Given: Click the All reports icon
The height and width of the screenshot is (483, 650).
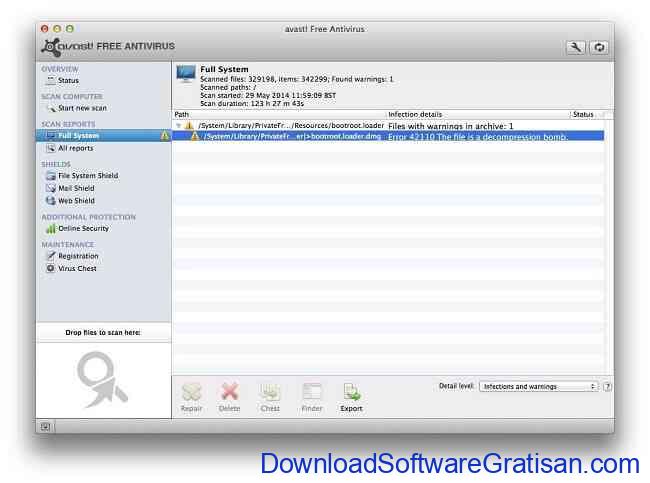Looking at the screenshot, I should click(51, 148).
